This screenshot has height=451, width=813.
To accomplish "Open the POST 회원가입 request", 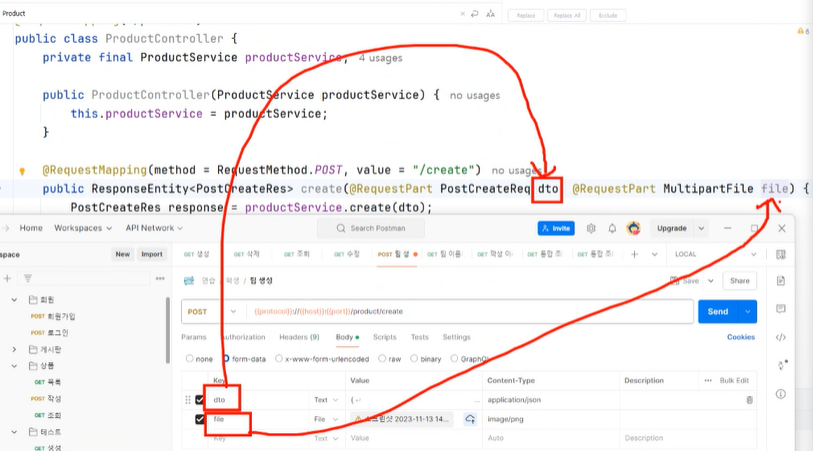I will pos(52,316).
